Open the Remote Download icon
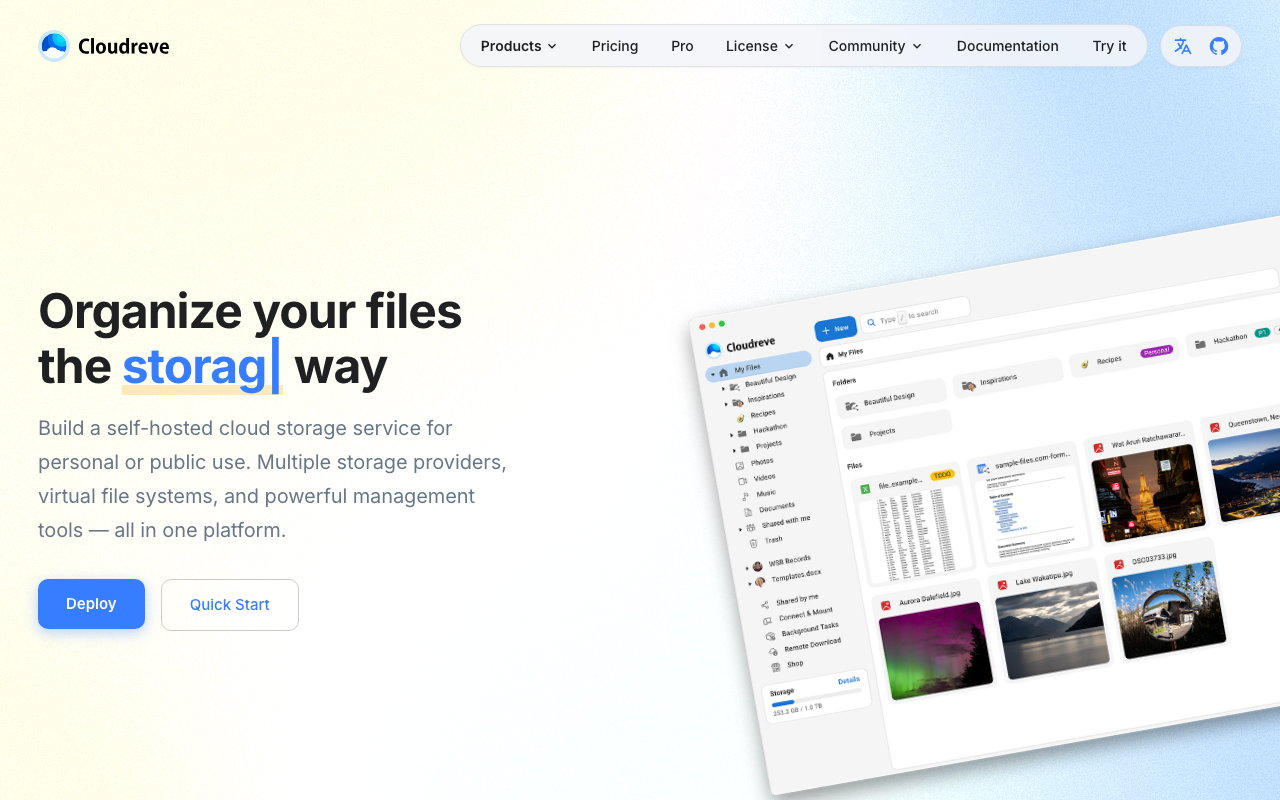Viewport: 1280px width, 800px height. click(772, 651)
